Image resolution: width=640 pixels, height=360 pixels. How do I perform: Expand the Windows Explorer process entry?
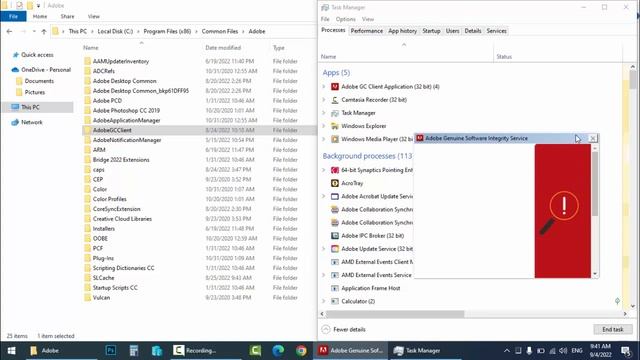click(324, 126)
